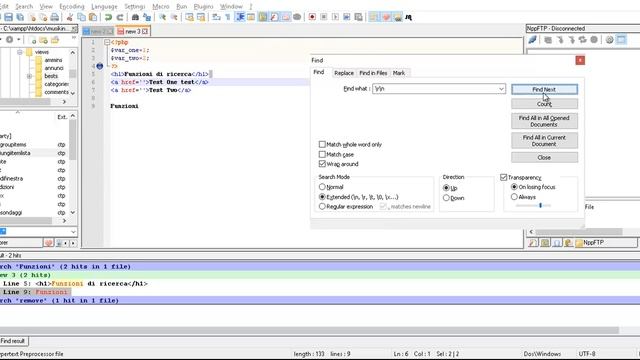
Task: Click the Close button in Find dialog
Action: tap(544, 158)
